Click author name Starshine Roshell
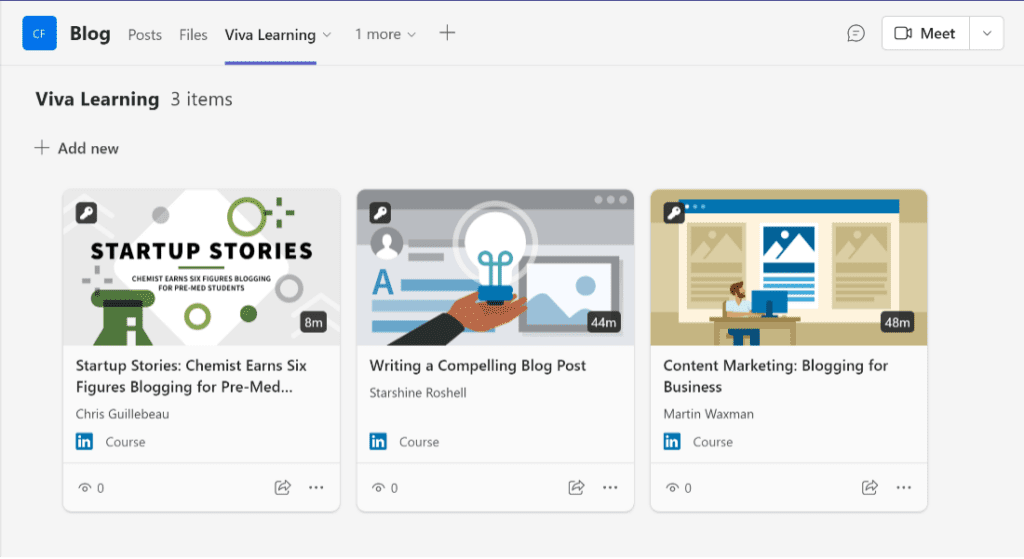This screenshot has height=559, width=1024. 418,392
